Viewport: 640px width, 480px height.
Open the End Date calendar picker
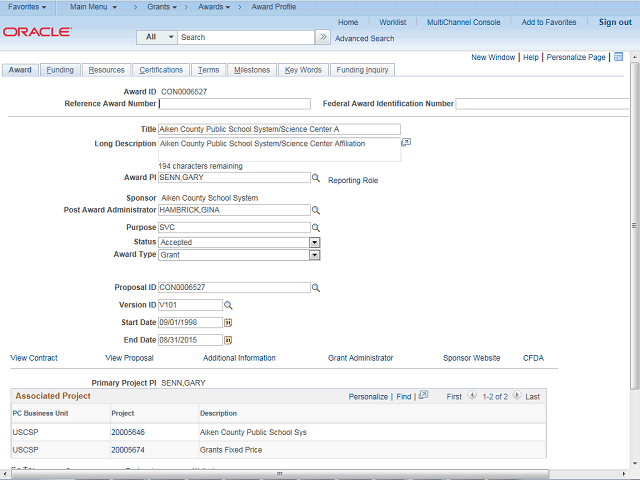click(x=227, y=340)
